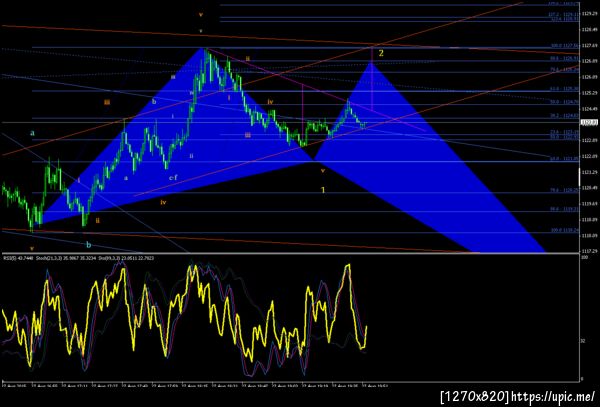Screen dimensions: 600x407
Task: Click the 1125.29 price axis label
Action: [x=589, y=93]
